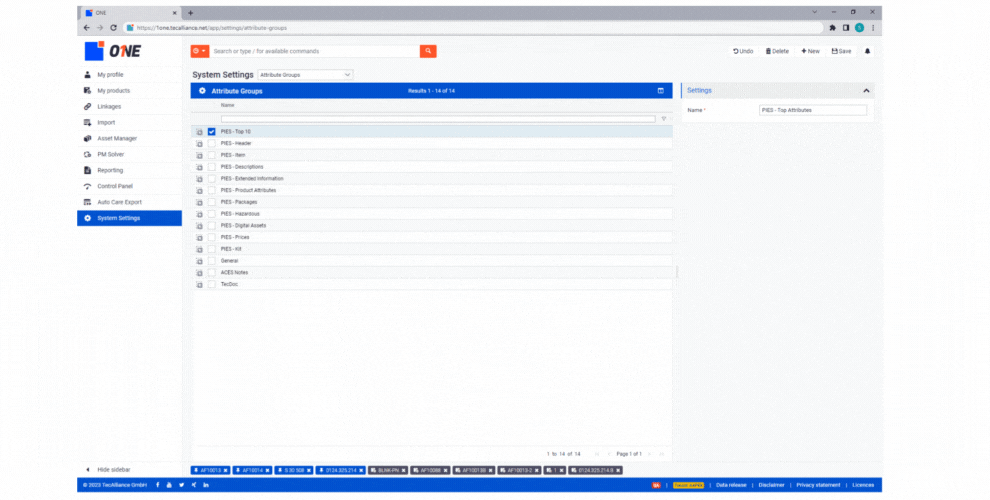Screen dimensions: 990x500
Task: Check the PIES - Packages checkbox
Action: [x=212, y=202]
